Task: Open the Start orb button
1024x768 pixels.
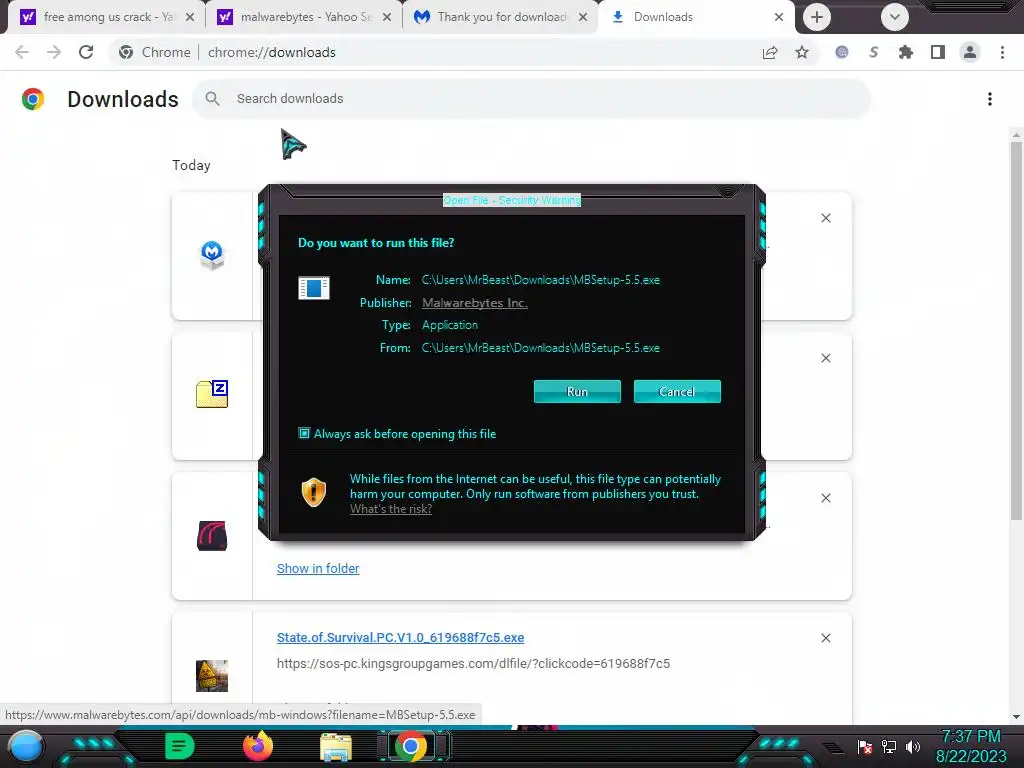Action: 26,746
